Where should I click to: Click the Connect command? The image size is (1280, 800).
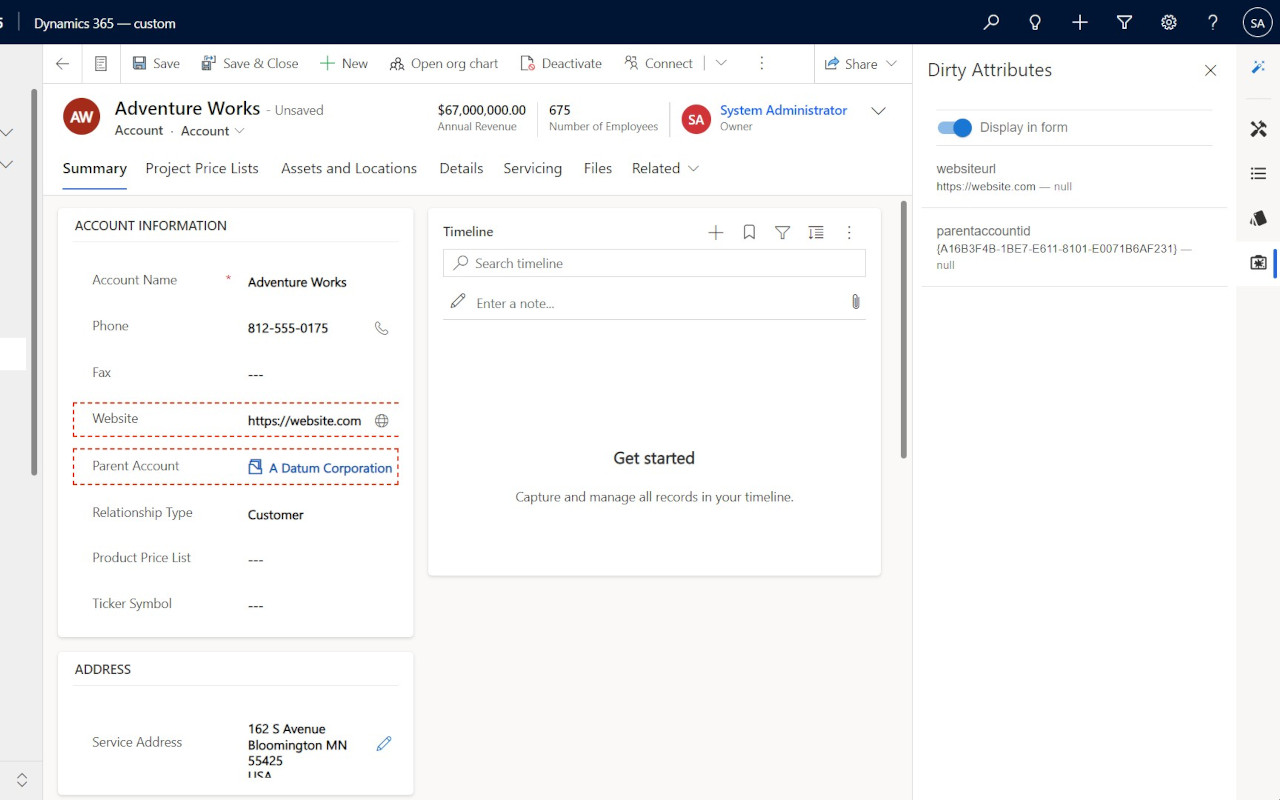(658, 63)
